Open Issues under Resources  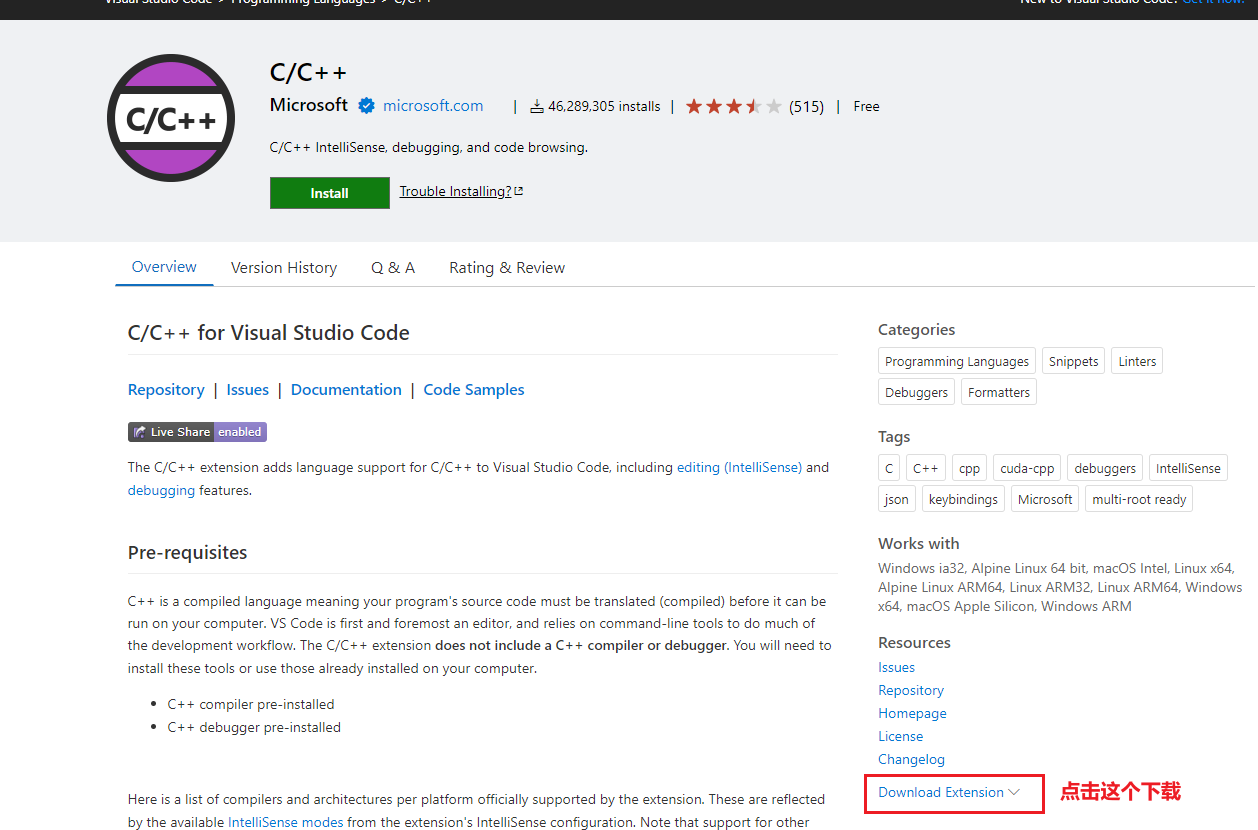(896, 667)
